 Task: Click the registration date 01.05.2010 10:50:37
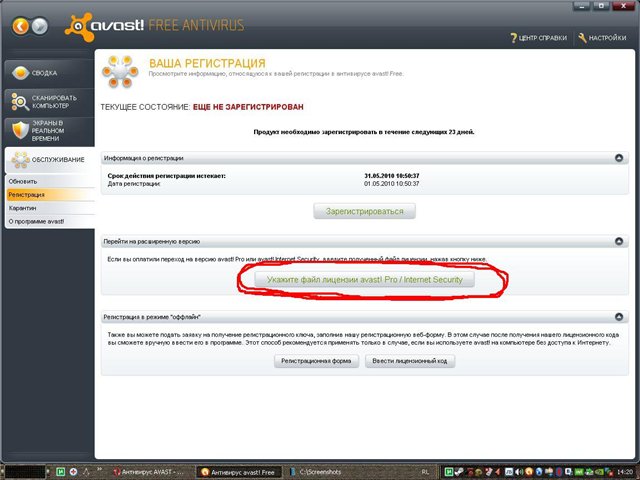391,184
